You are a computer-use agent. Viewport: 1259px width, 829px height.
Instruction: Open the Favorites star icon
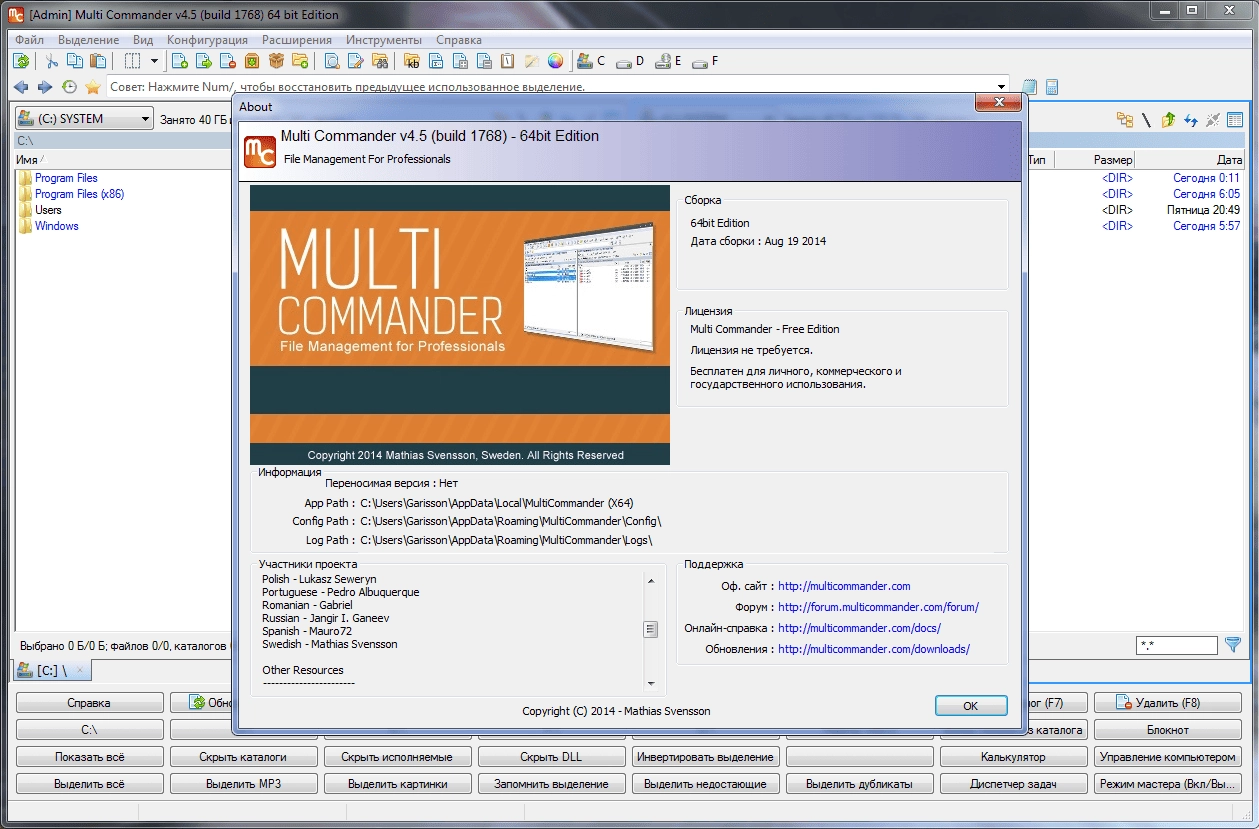click(x=93, y=87)
